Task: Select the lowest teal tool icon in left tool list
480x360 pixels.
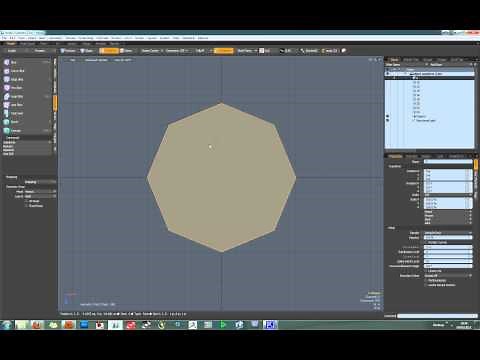Action: (x=7, y=130)
